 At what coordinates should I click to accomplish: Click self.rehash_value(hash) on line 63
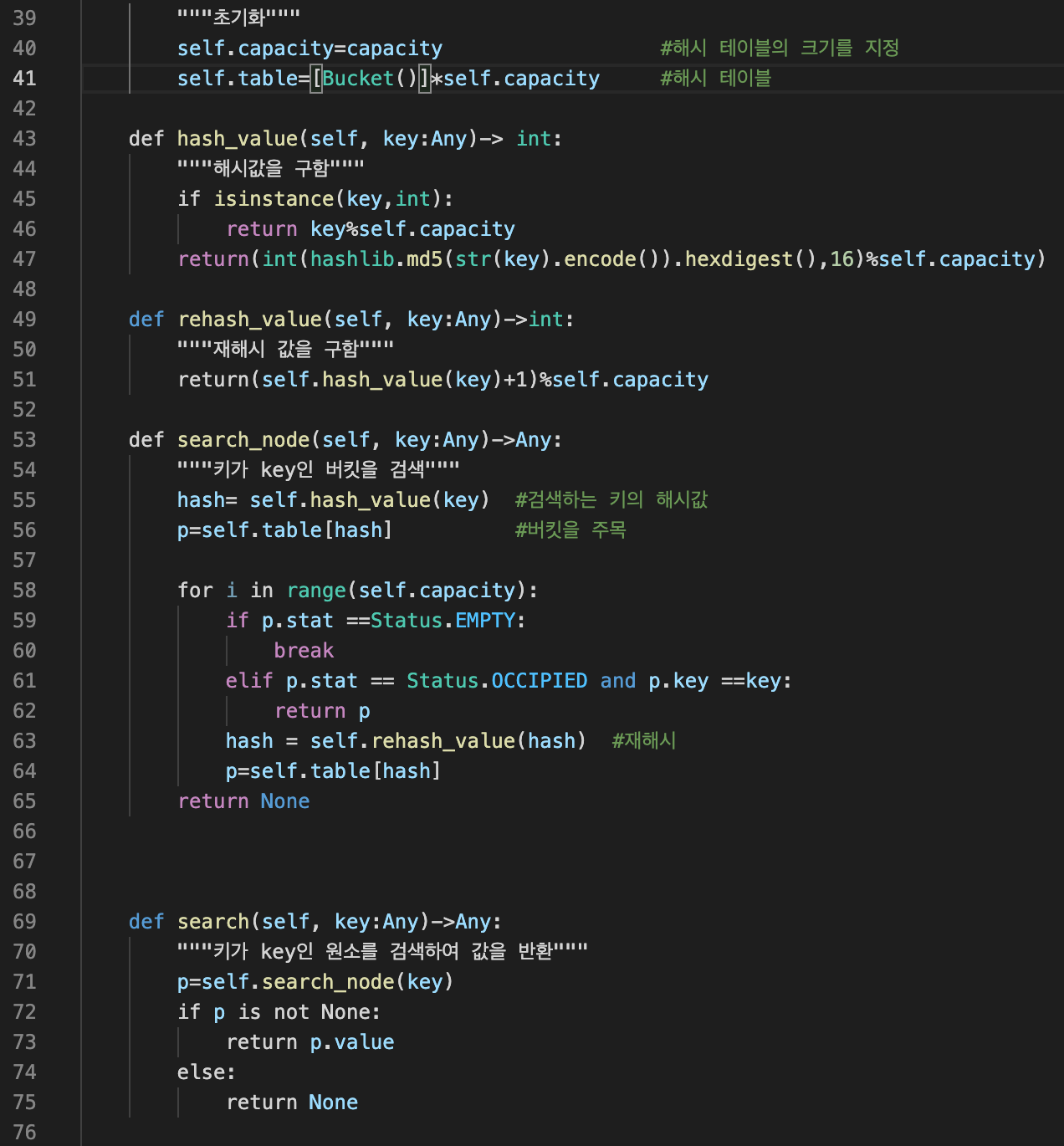(448, 741)
